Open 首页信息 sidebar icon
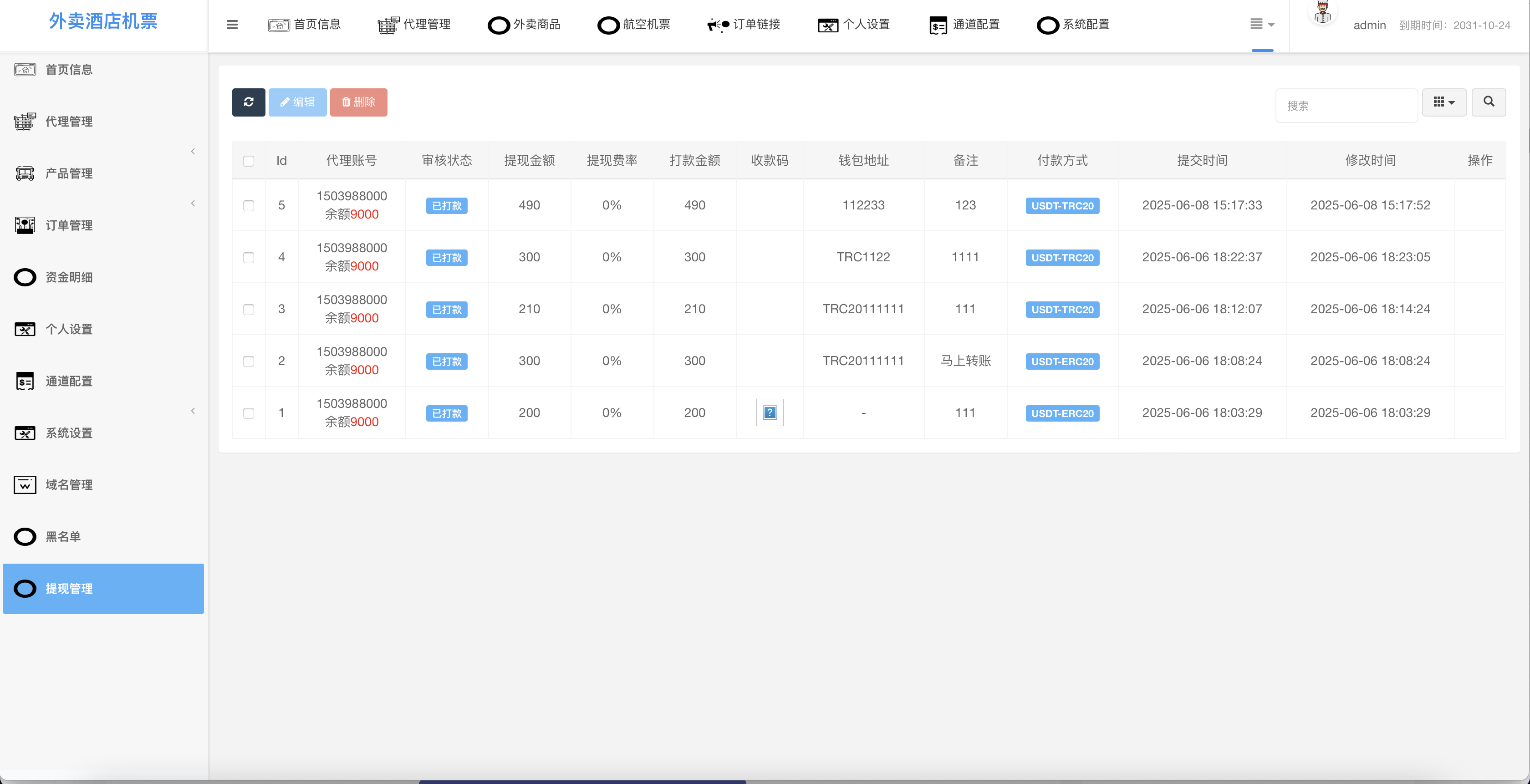The image size is (1530, 784). [x=25, y=70]
